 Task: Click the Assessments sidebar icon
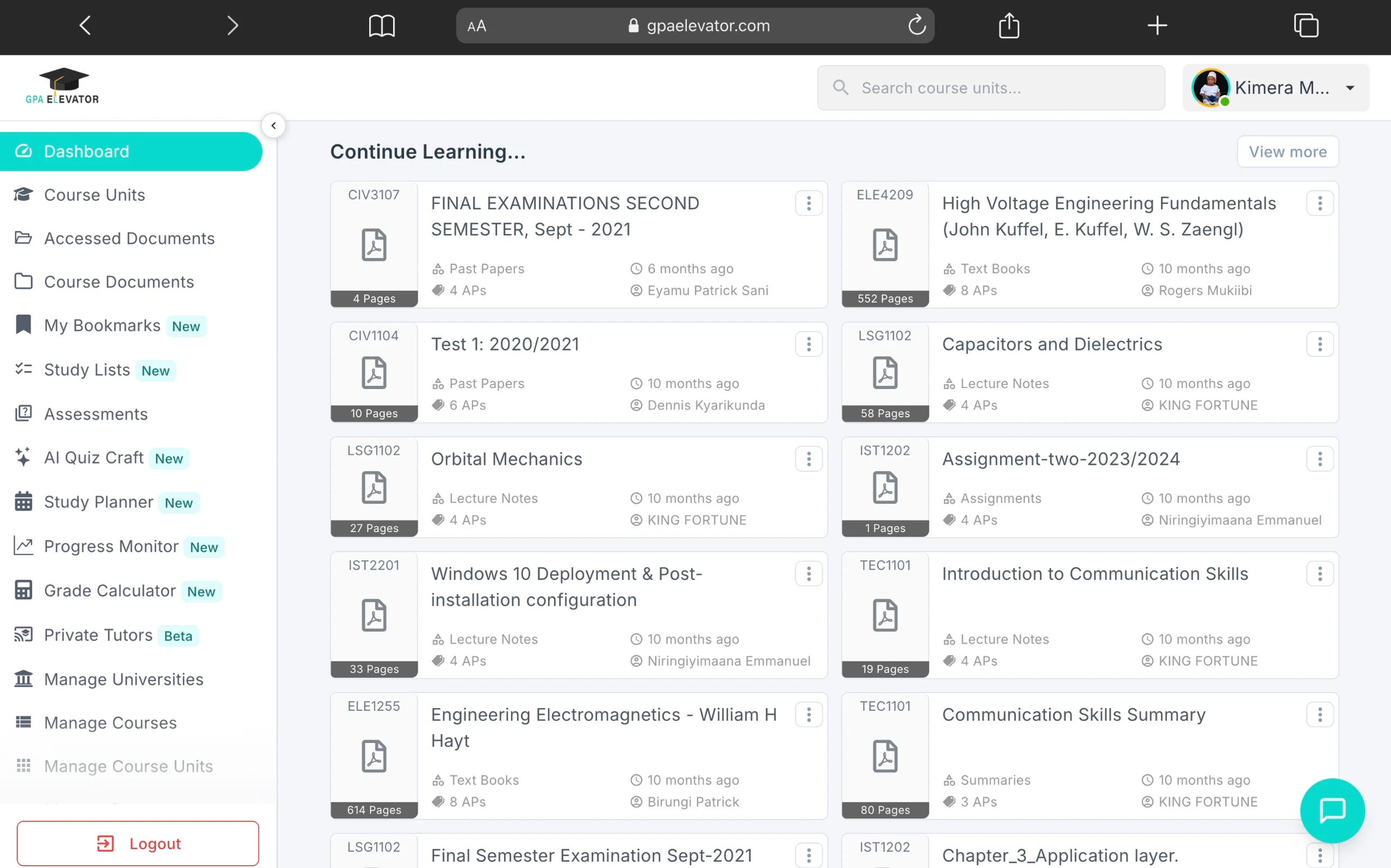[x=23, y=413]
